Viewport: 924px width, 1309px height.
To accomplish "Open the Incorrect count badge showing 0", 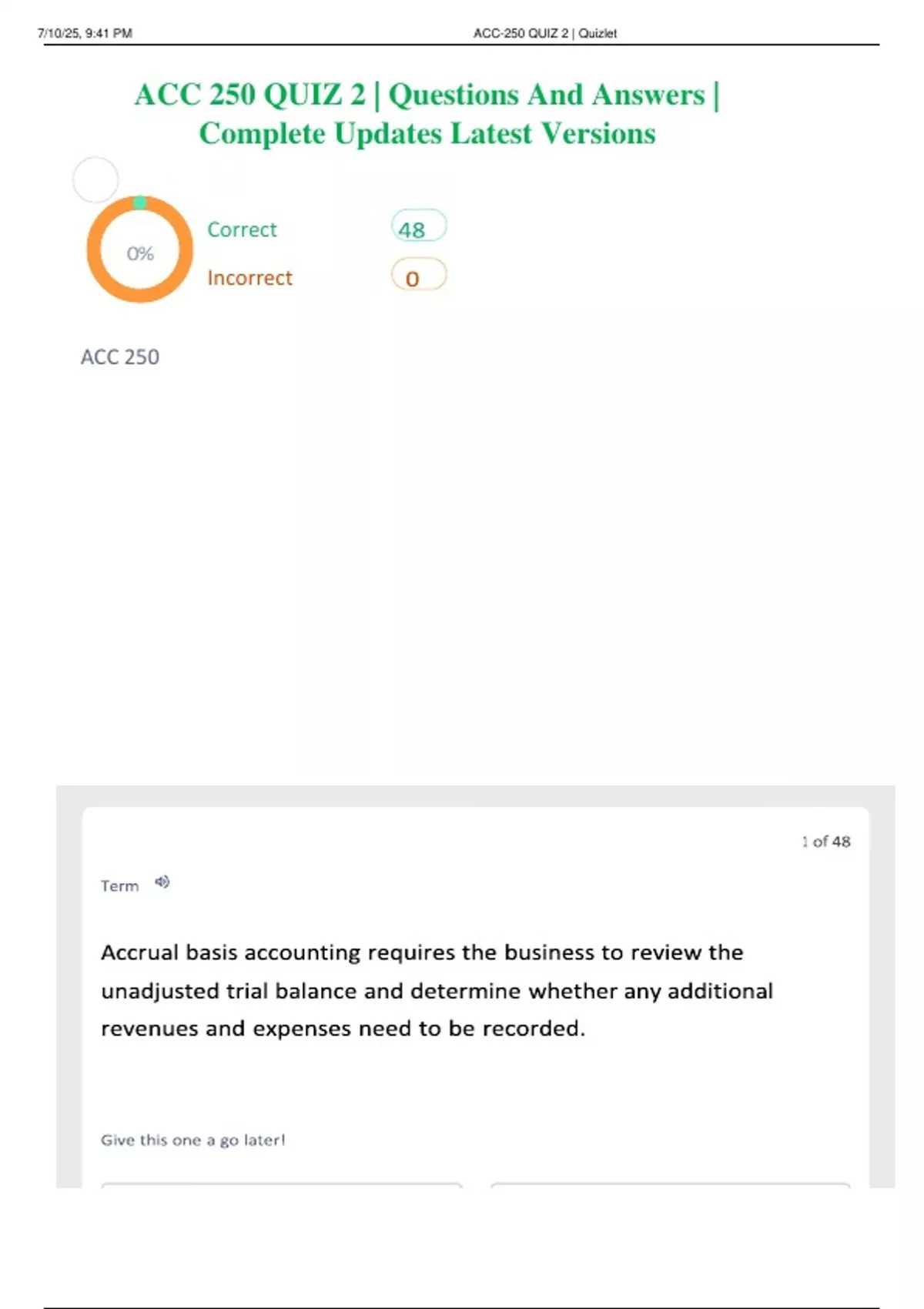I will pos(419,276).
